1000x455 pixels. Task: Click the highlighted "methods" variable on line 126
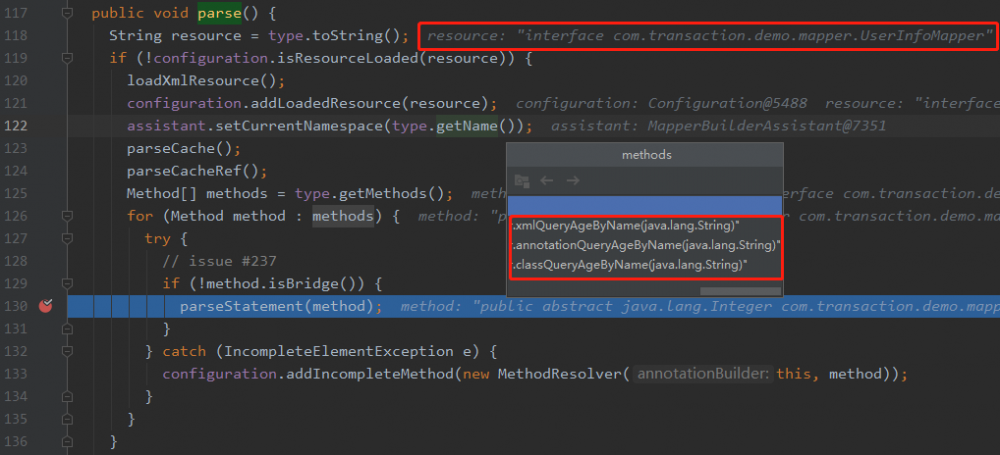(x=343, y=216)
